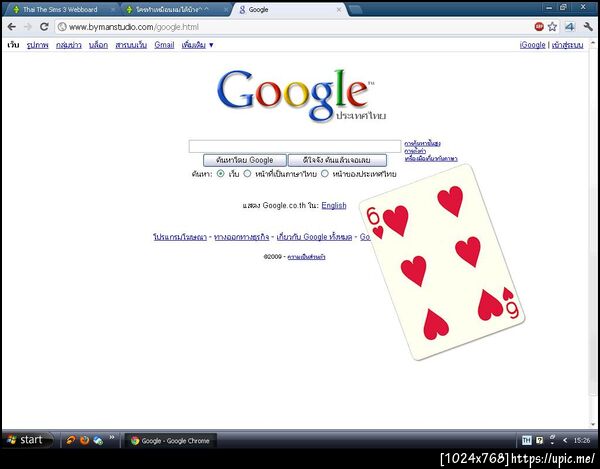
Task: Click the scrollbar down arrow
Action: pos(593,425)
